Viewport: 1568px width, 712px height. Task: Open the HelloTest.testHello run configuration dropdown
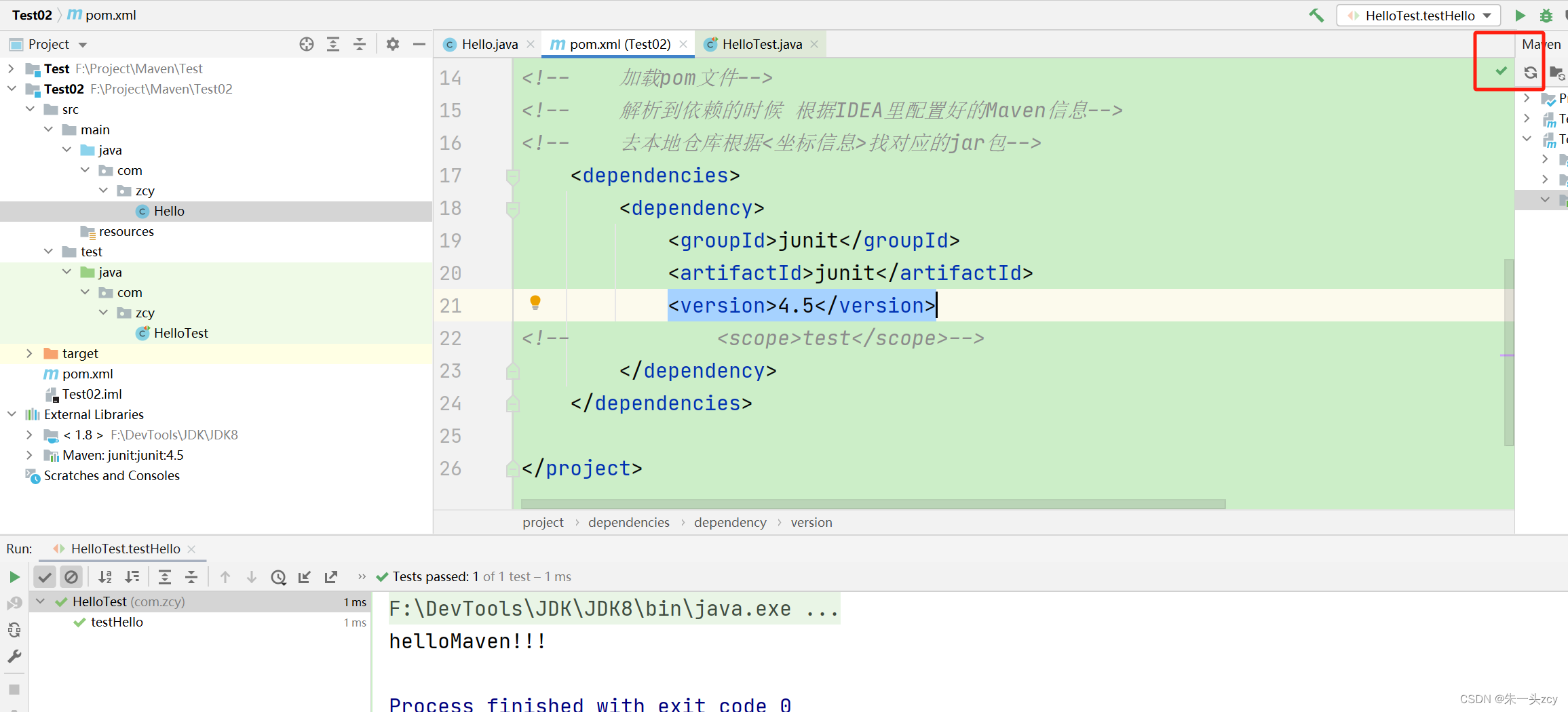1420,15
